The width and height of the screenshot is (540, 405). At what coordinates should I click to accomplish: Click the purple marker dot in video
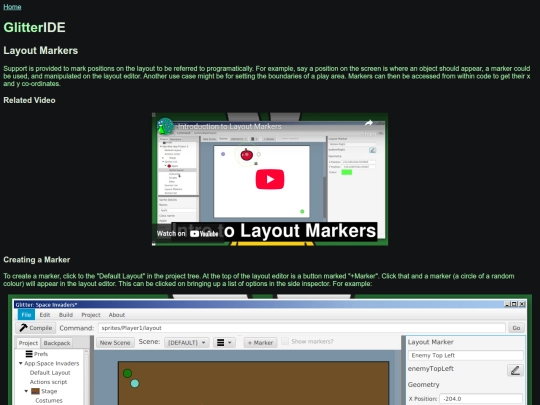(223, 154)
